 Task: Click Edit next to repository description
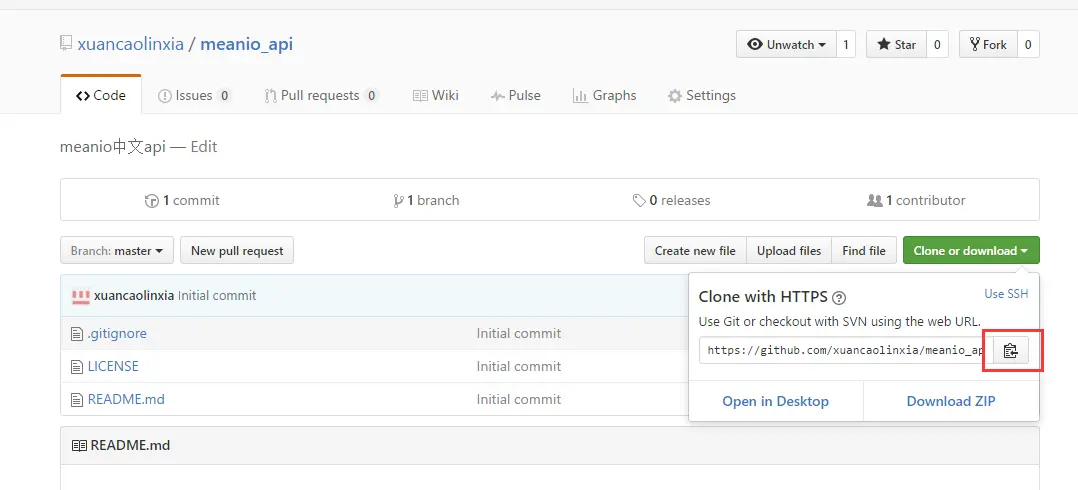point(204,147)
